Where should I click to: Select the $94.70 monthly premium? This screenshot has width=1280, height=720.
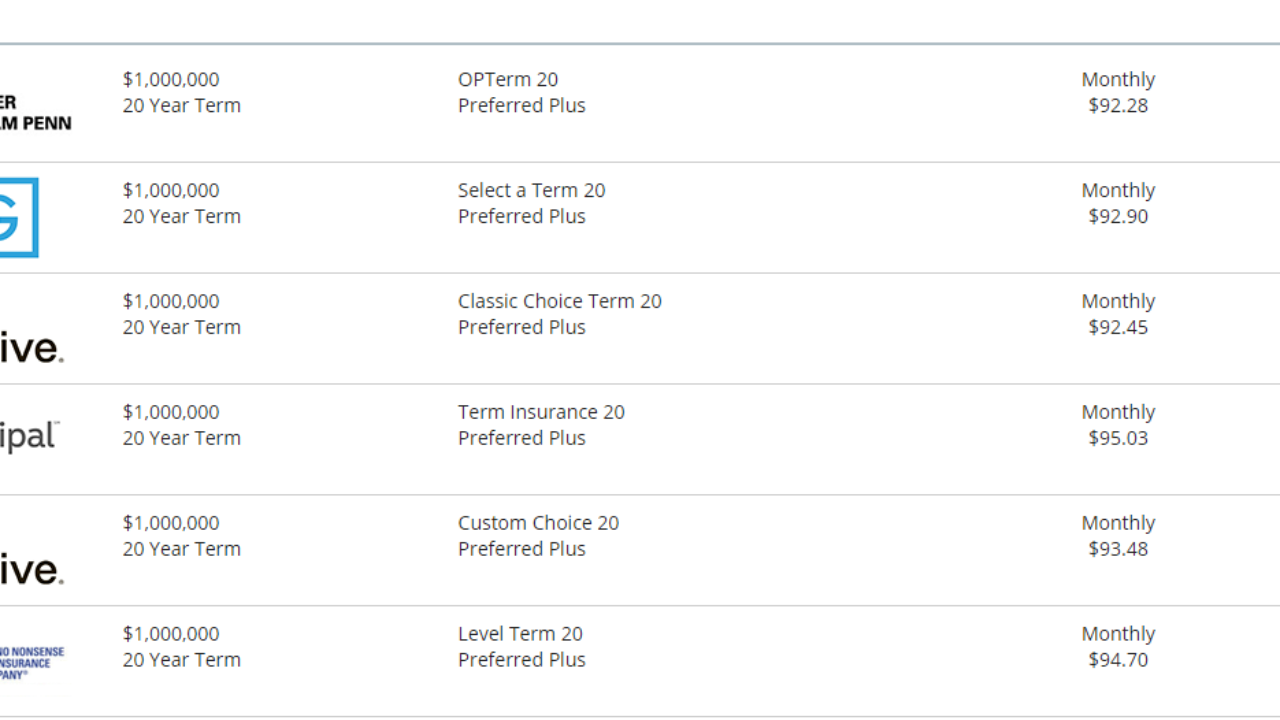tap(1118, 661)
